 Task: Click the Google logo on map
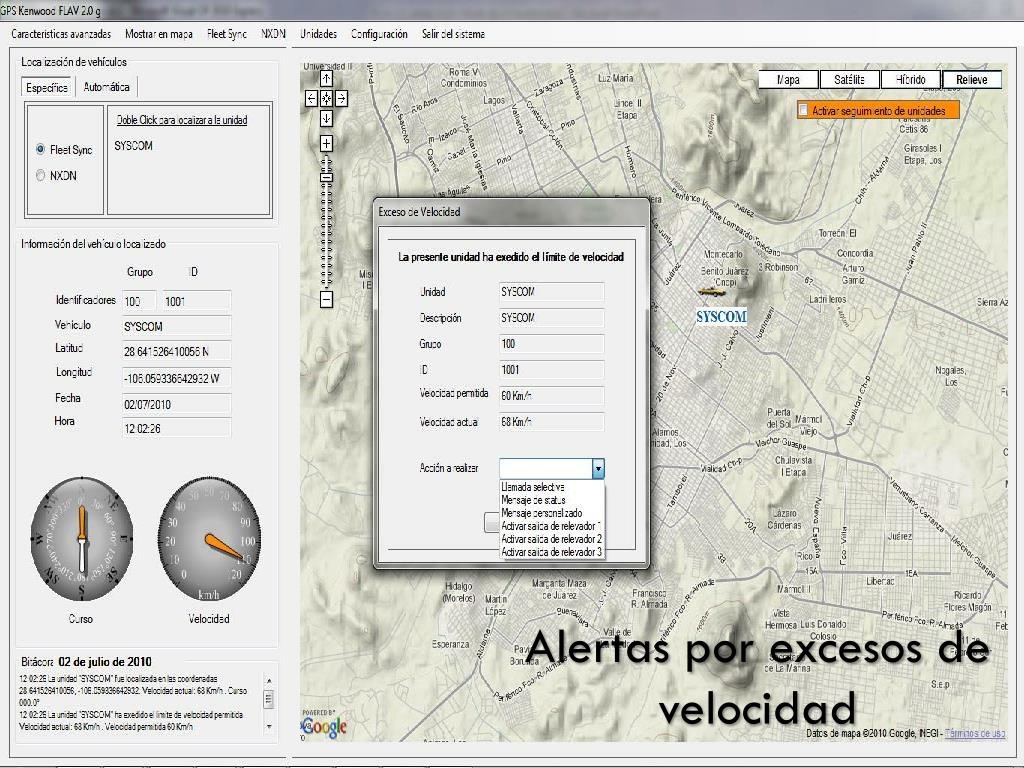tap(325, 726)
